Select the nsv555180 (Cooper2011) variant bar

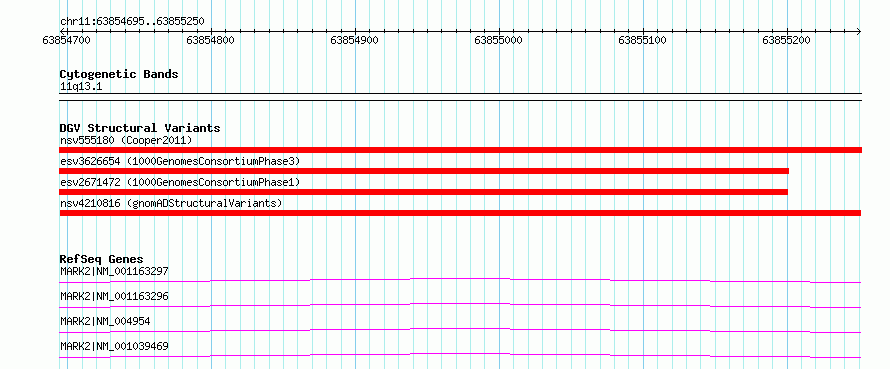pos(461,150)
